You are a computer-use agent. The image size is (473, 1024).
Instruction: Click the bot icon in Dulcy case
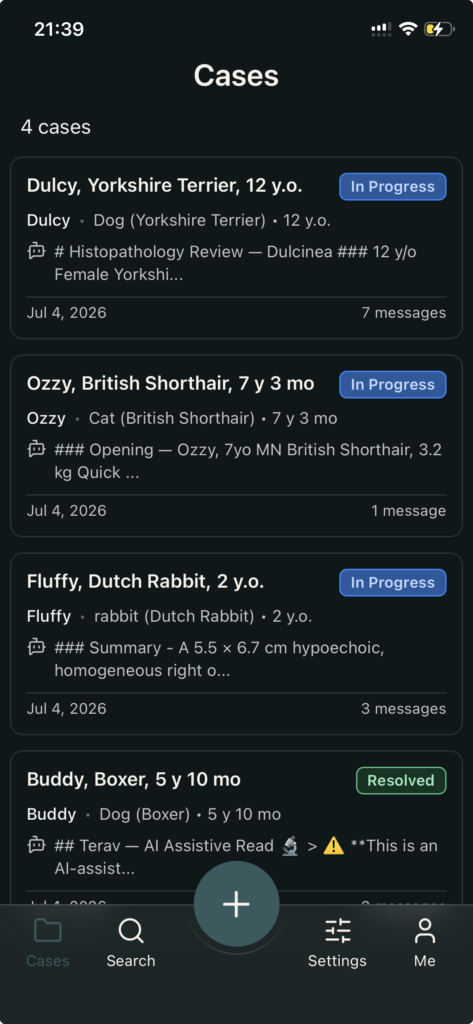37,251
